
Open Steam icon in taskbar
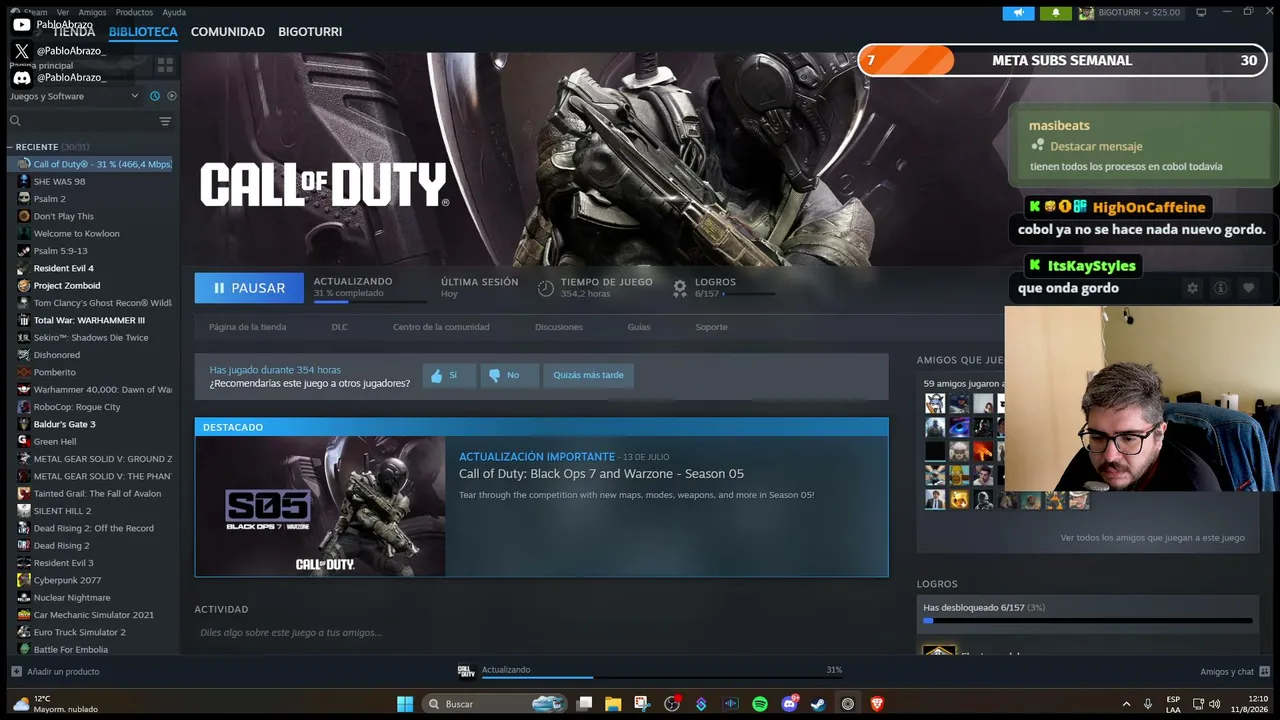point(818,704)
